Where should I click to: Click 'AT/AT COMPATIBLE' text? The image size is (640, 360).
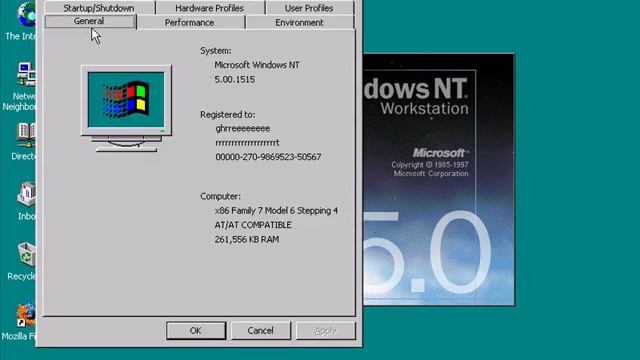point(253,225)
